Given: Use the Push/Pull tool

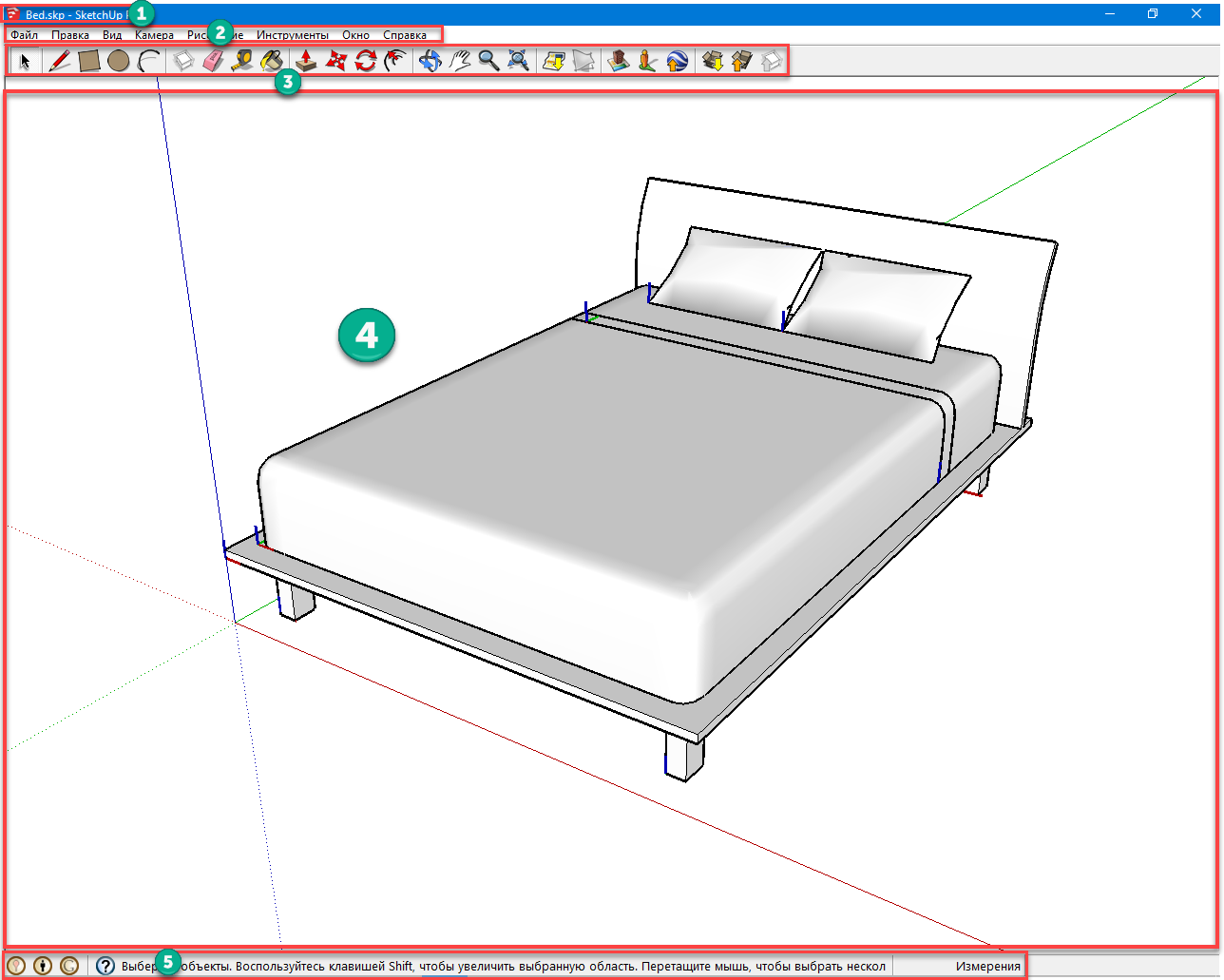Looking at the screenshot, I should [x=306, y=62].
